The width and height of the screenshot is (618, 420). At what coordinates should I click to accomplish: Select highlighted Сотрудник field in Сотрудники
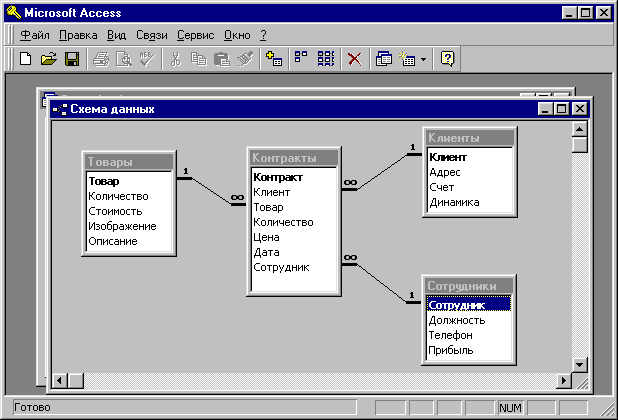point(469,305)
